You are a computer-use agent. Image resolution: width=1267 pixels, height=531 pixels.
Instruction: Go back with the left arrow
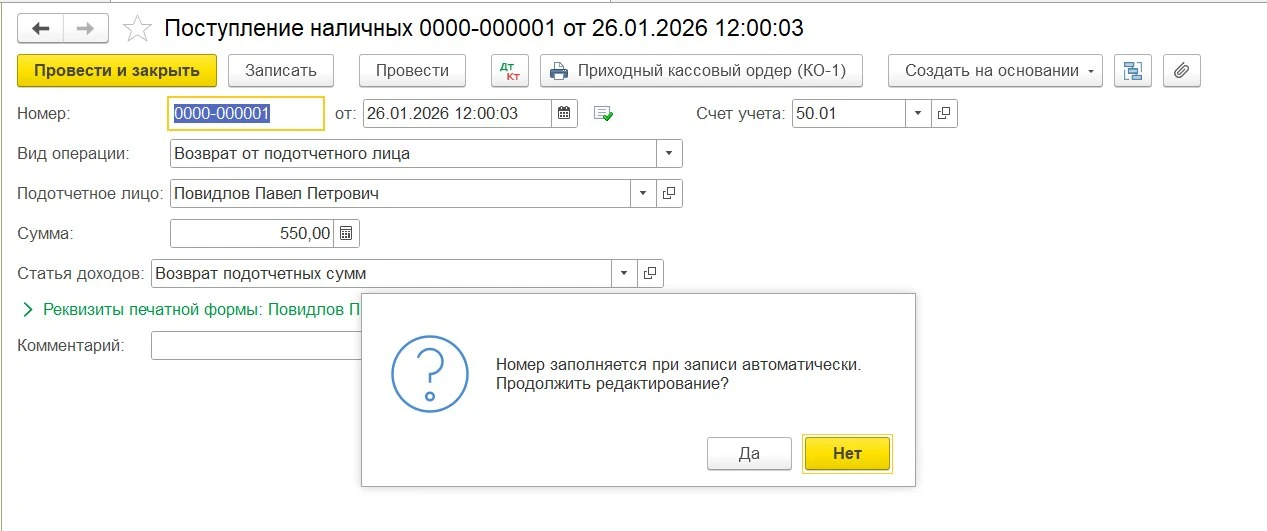tap(41, 28)
